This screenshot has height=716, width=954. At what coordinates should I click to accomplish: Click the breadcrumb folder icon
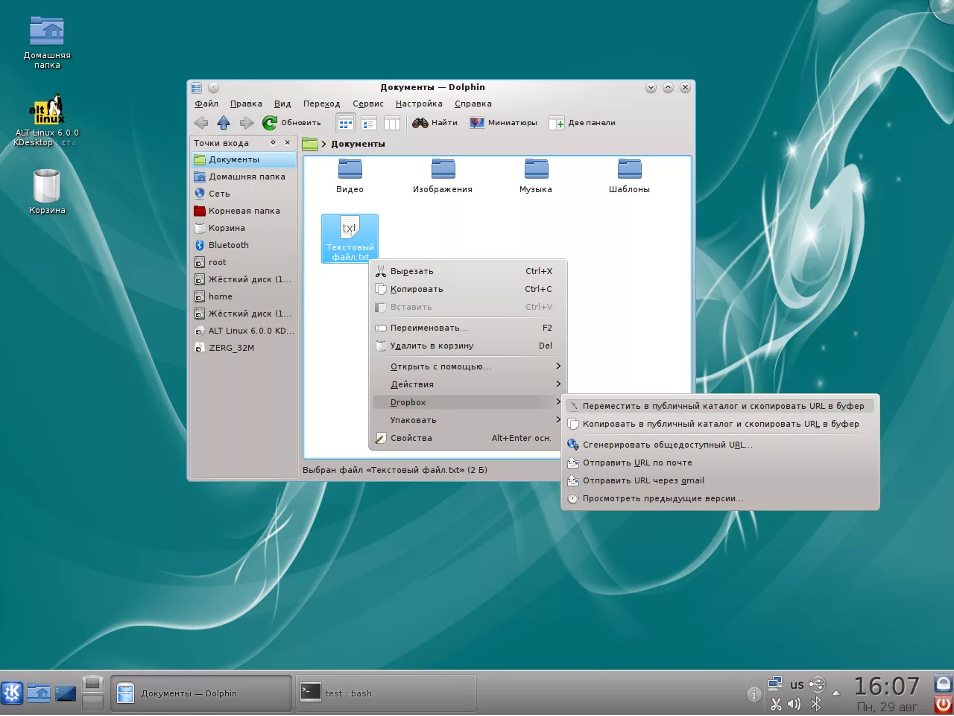[310, 144]
